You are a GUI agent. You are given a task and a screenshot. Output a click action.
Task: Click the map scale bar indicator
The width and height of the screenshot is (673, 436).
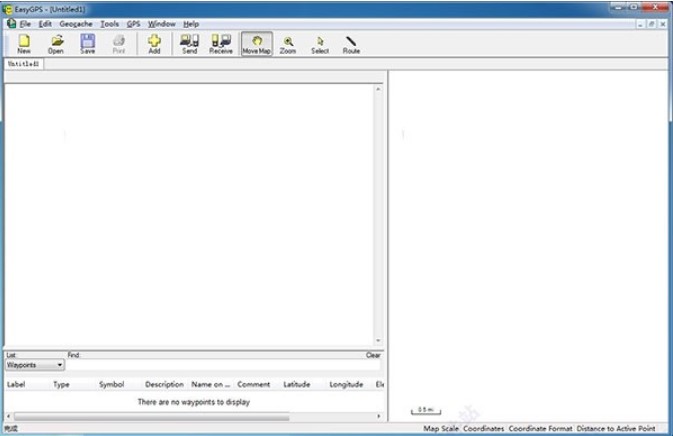[x=426, y=411]
